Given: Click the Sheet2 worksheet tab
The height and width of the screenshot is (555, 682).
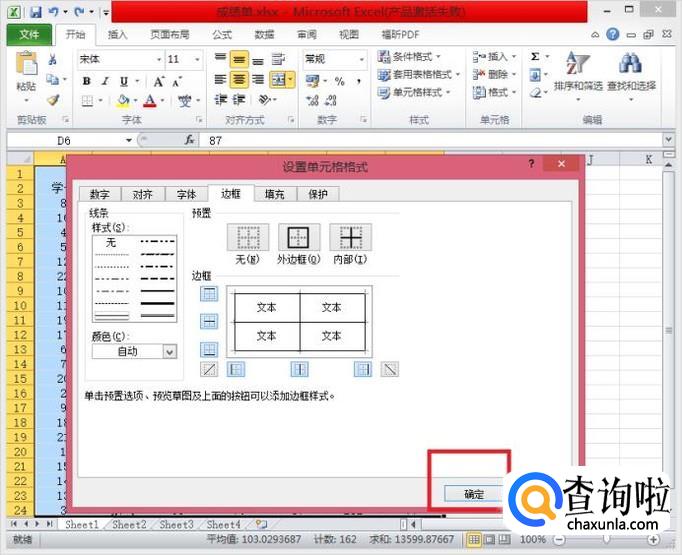Looking at the screenshot, I should click(x=129, y=525).
